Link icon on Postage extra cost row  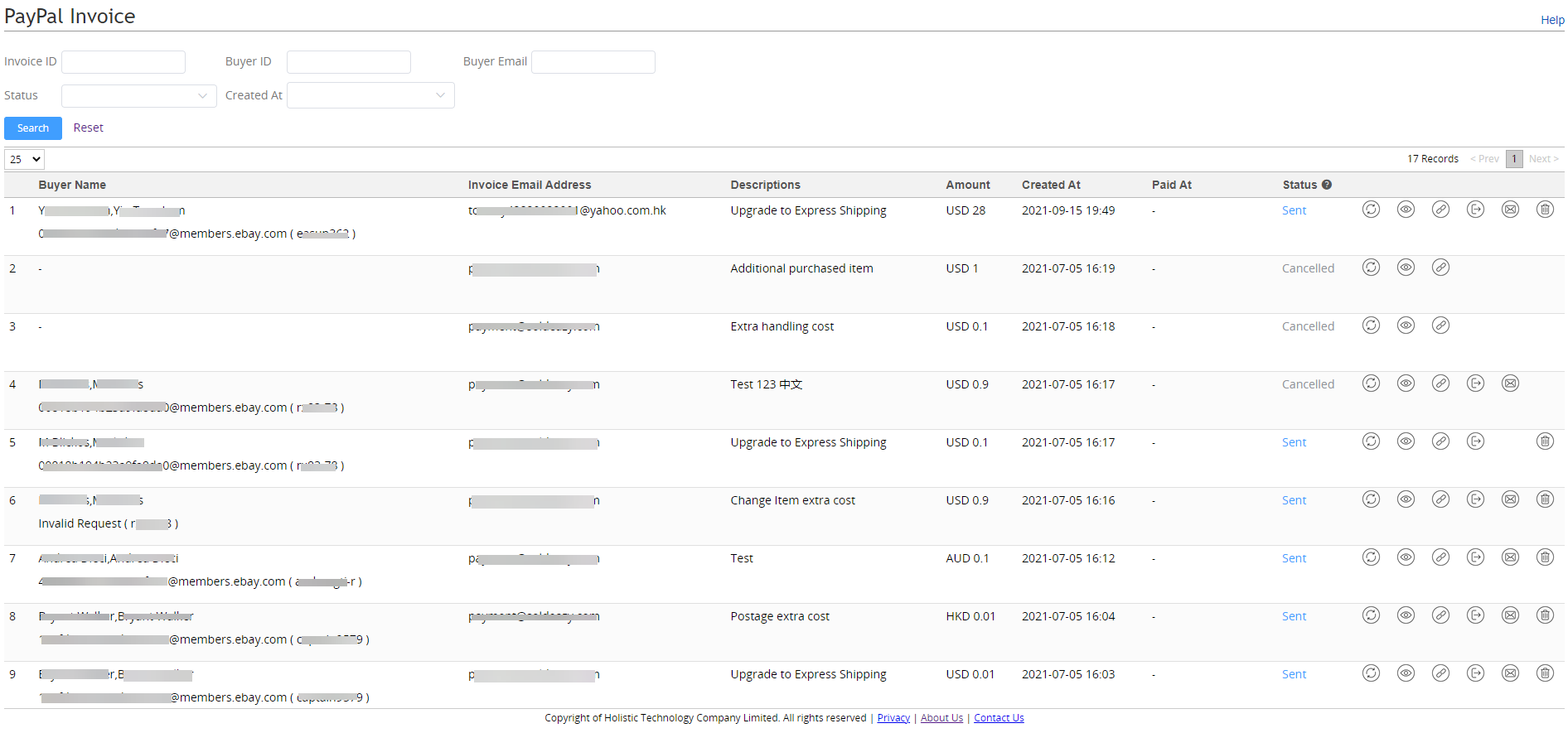tap(1441, 615)
